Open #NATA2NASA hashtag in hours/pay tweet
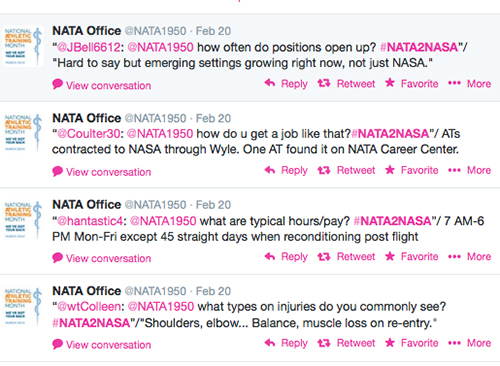 point(392,221)
